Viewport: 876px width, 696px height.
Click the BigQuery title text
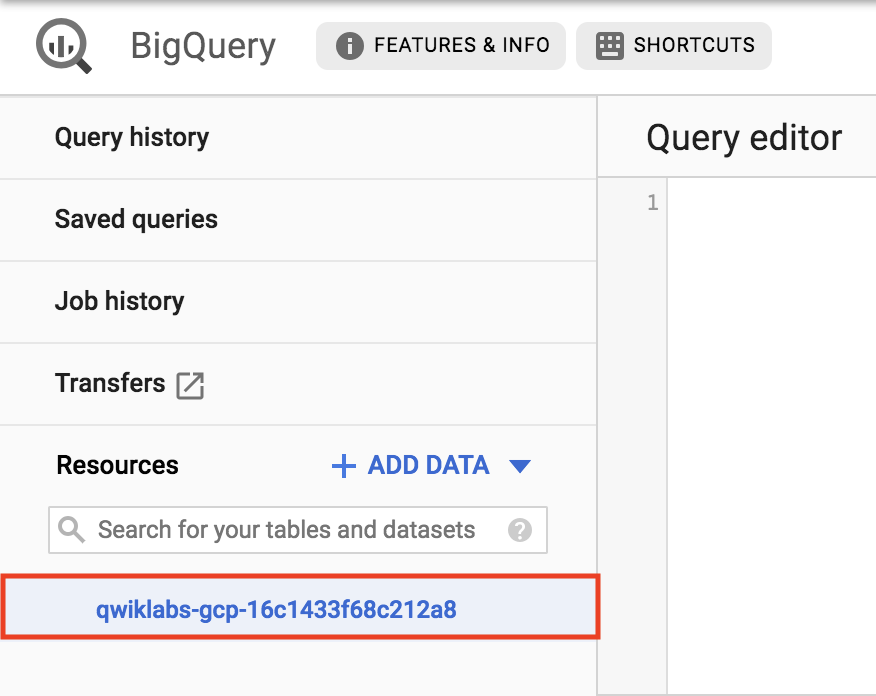tap(203, 46)
